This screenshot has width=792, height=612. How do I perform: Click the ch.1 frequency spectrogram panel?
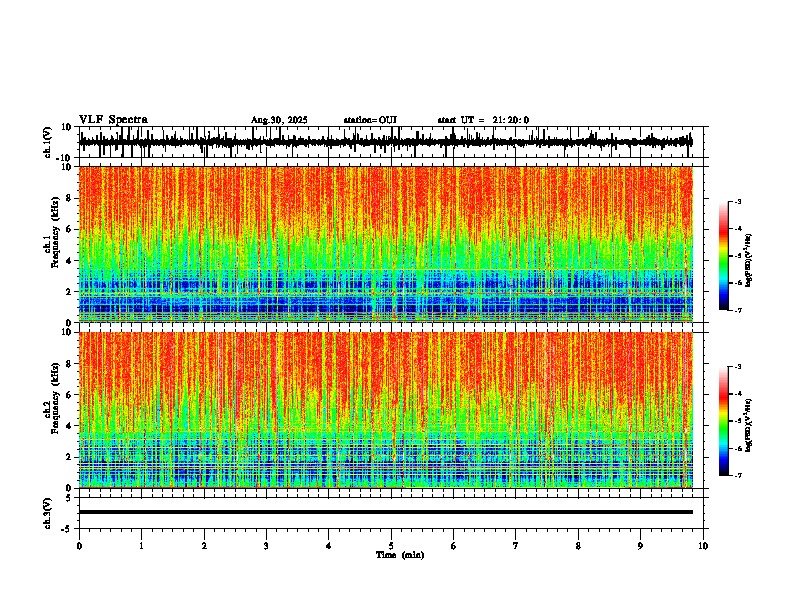click(385, 244)
